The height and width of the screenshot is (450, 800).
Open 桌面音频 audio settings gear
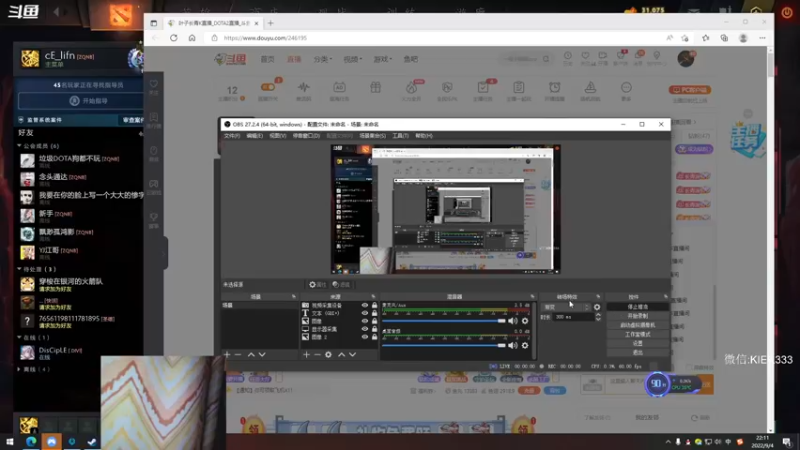[525, 345]
